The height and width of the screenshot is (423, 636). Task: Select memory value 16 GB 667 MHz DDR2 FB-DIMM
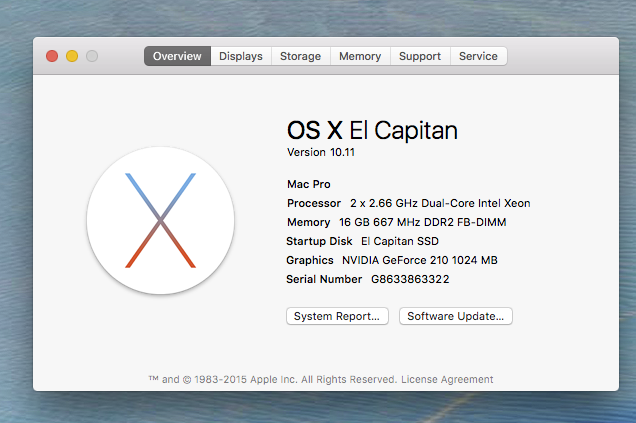coord(423,222)
